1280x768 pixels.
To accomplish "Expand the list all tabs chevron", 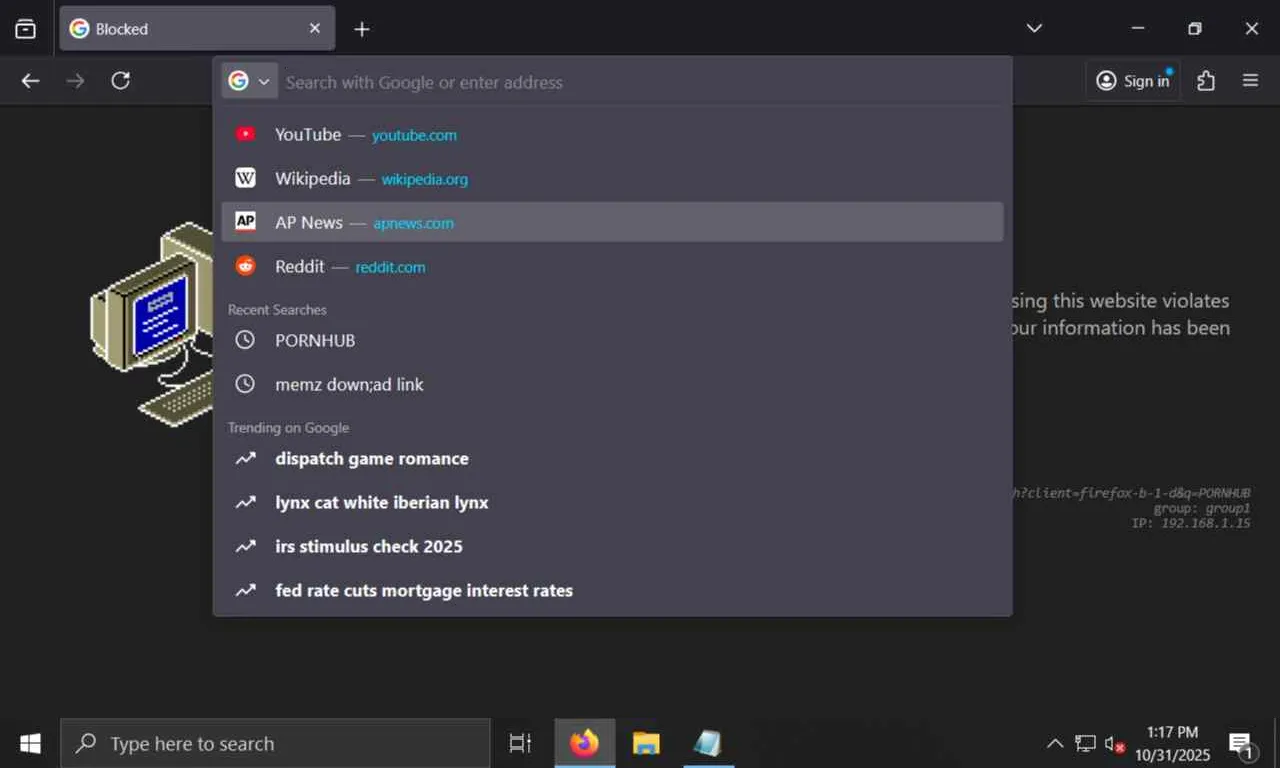I will click(x=1034, y=28).
